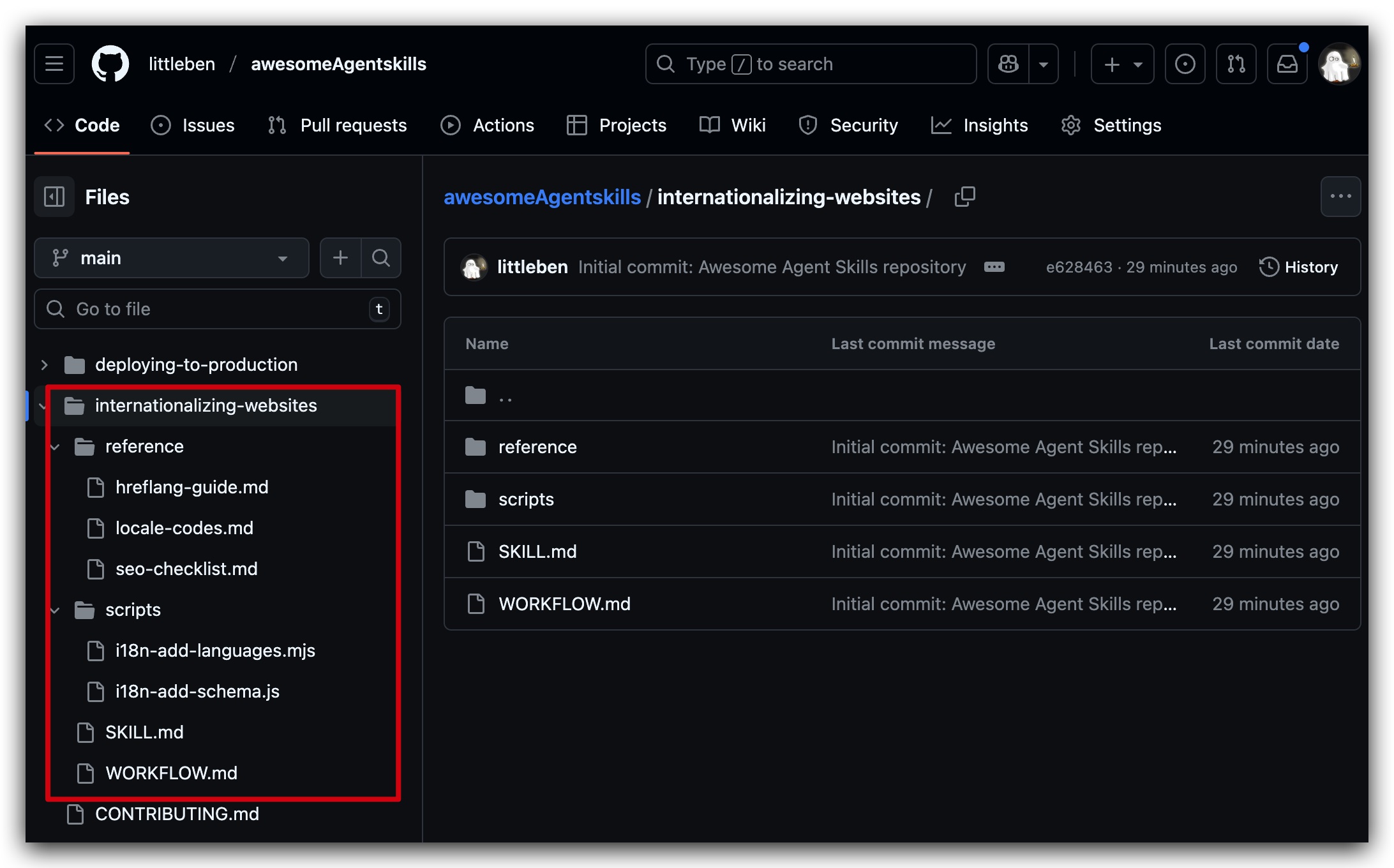Image resolution: width=1394 pixels, height=868 pixels.
Task: Switch to the Insights tab
Action: (980, 125)
